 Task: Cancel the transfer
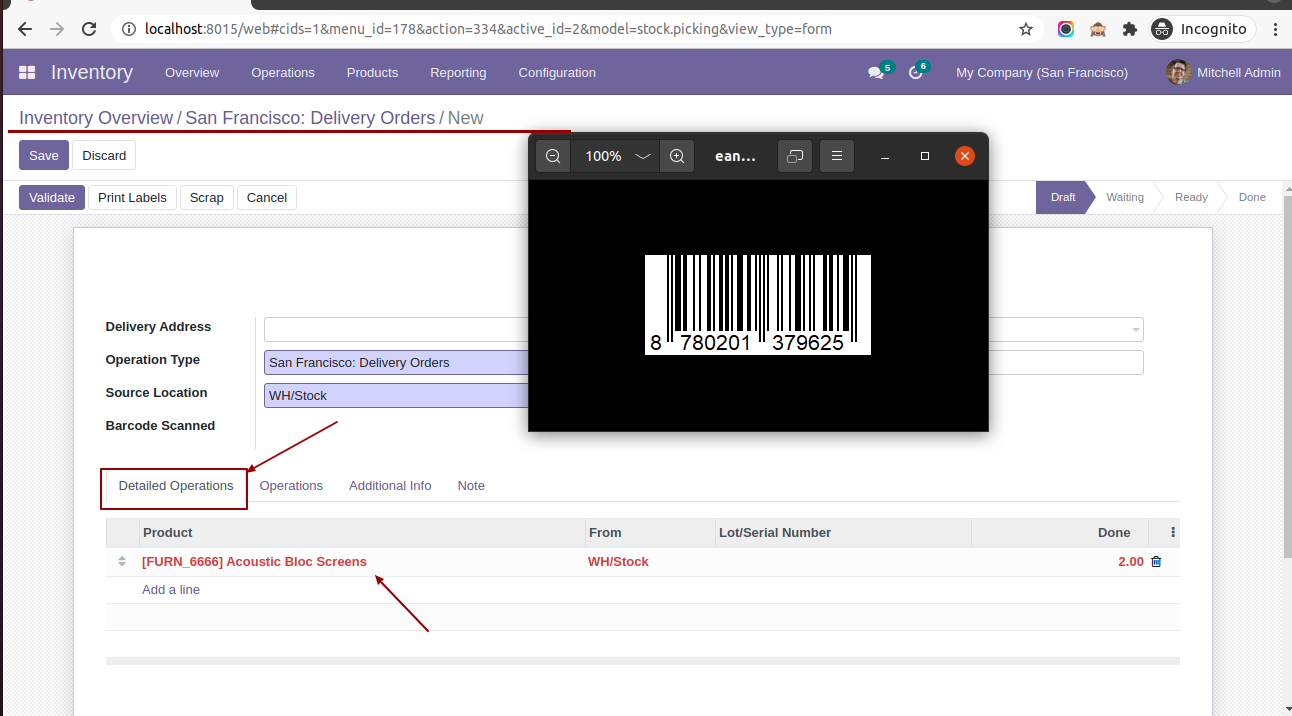267,197
